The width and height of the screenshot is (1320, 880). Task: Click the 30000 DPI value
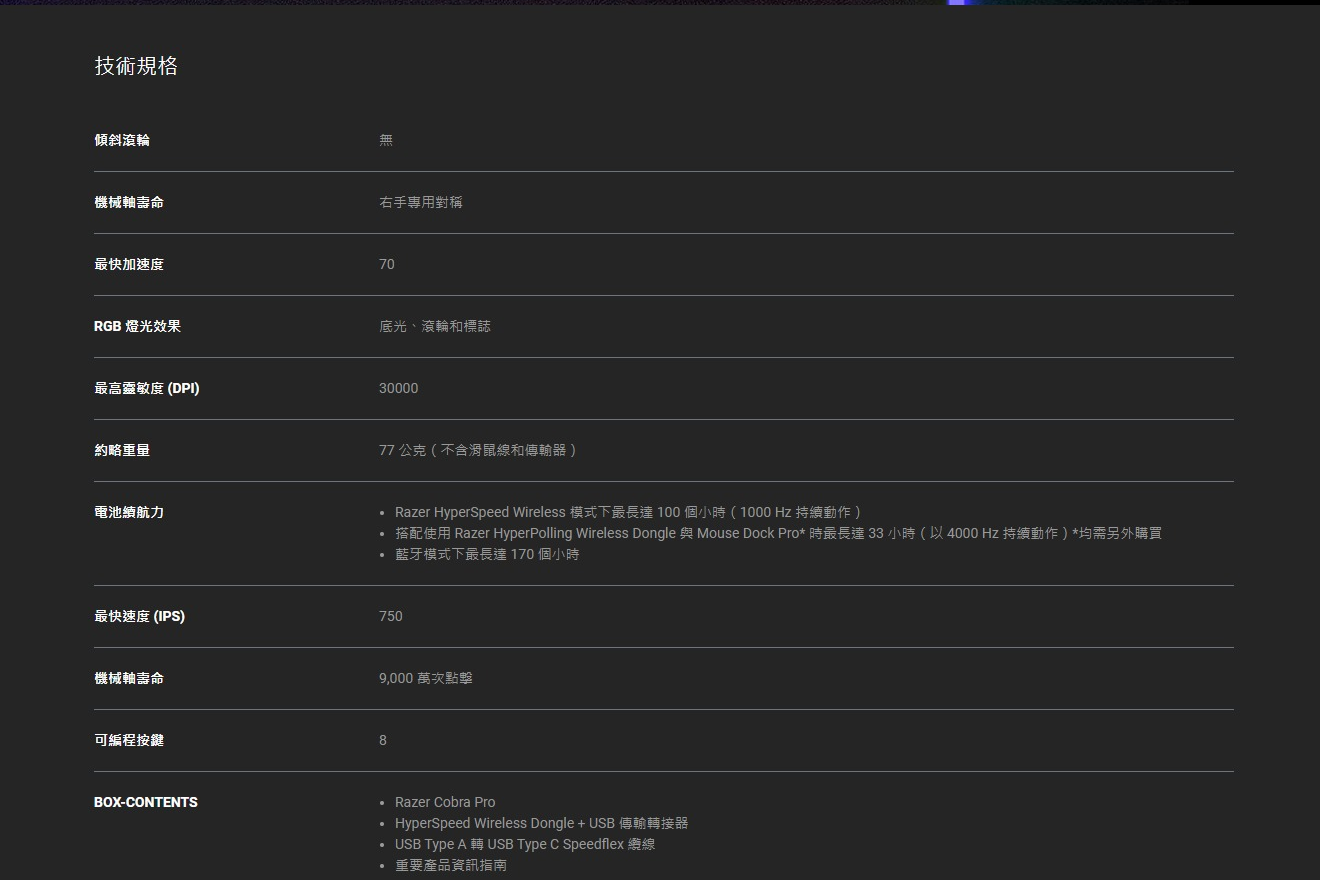tap(398, 388)
